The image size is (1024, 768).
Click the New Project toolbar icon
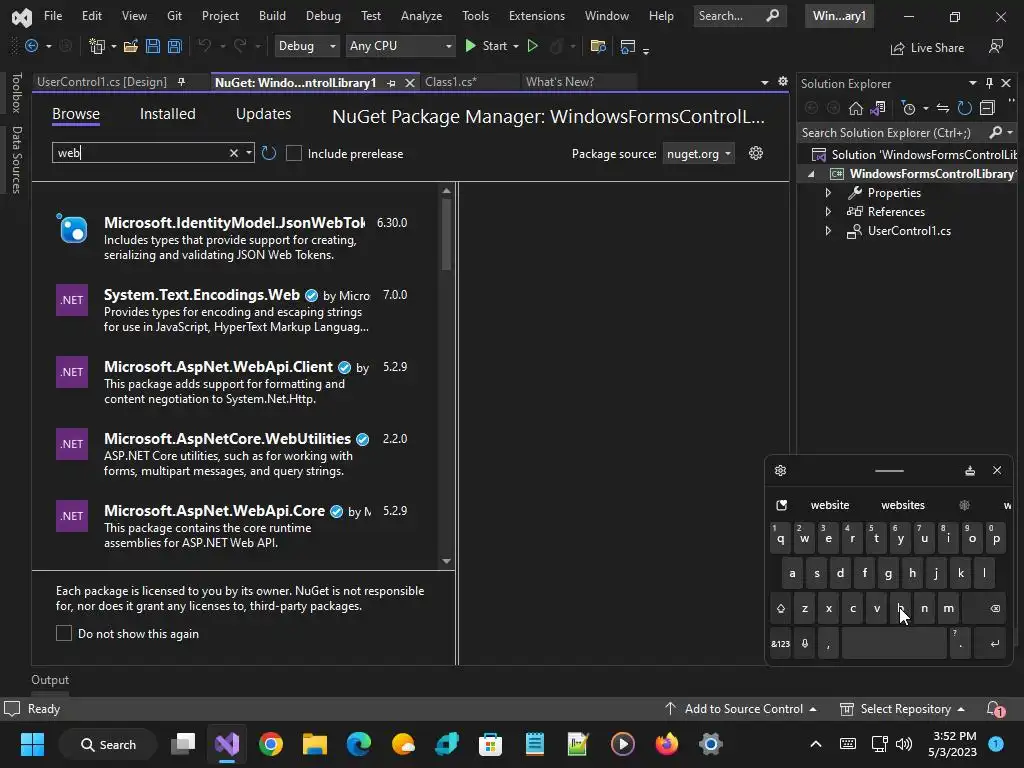97,46
